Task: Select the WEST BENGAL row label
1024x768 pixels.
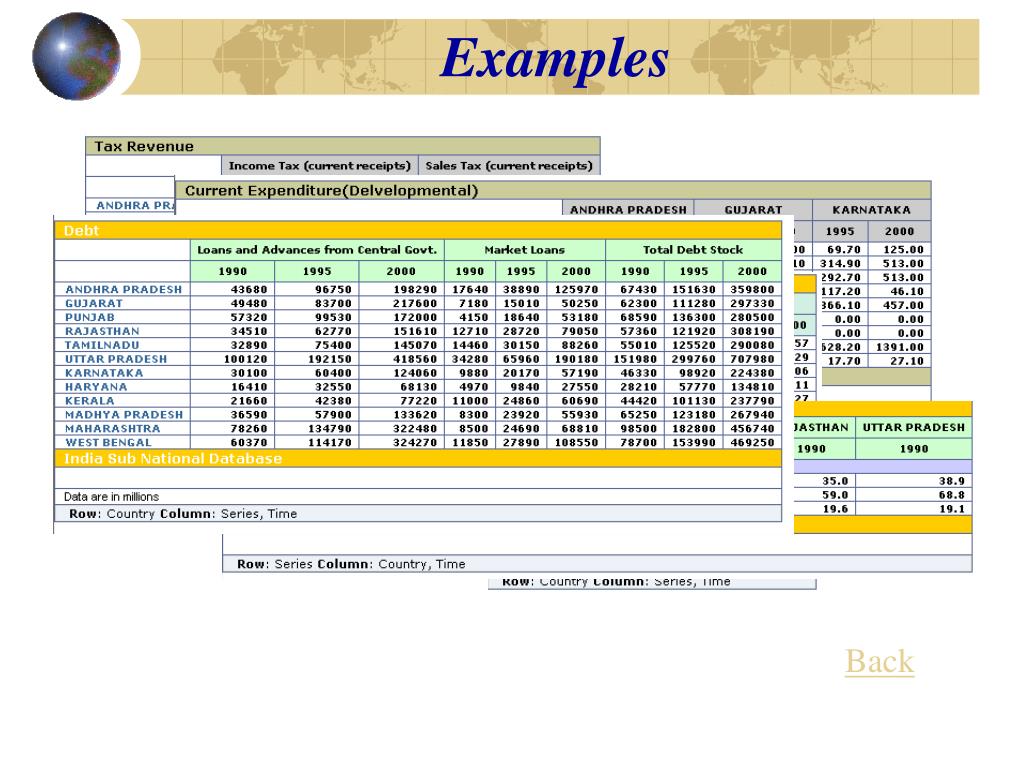Action: coord(108,442)
